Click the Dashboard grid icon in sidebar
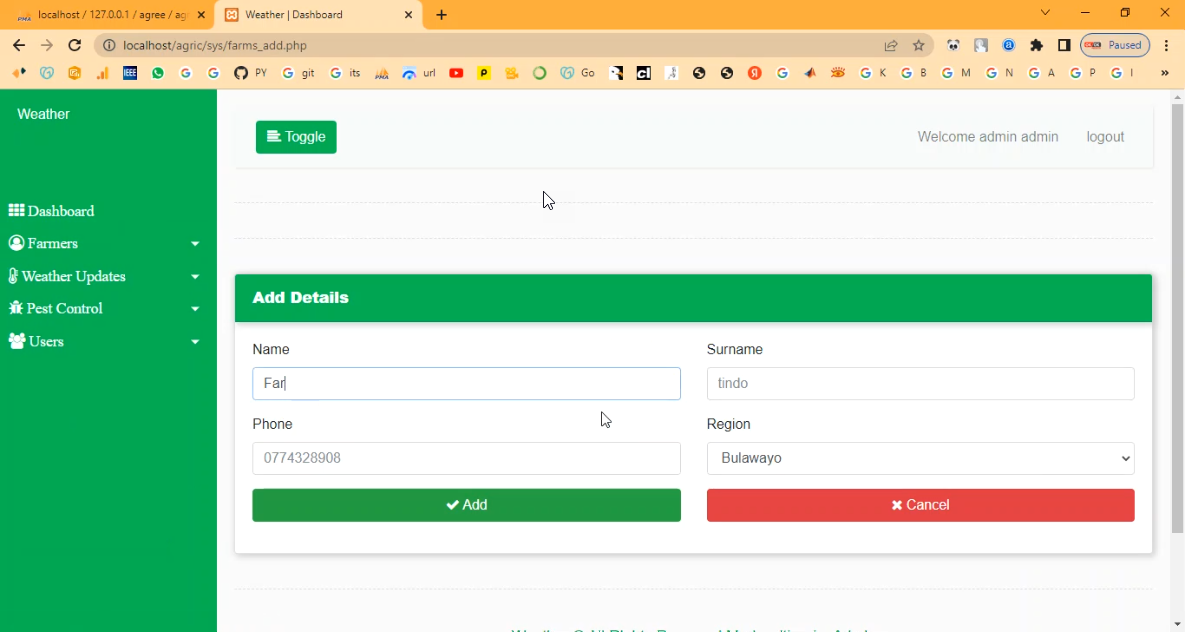The width and height of the screenshot is (1185, 632). pyautogui.click(x=16, y=211)
